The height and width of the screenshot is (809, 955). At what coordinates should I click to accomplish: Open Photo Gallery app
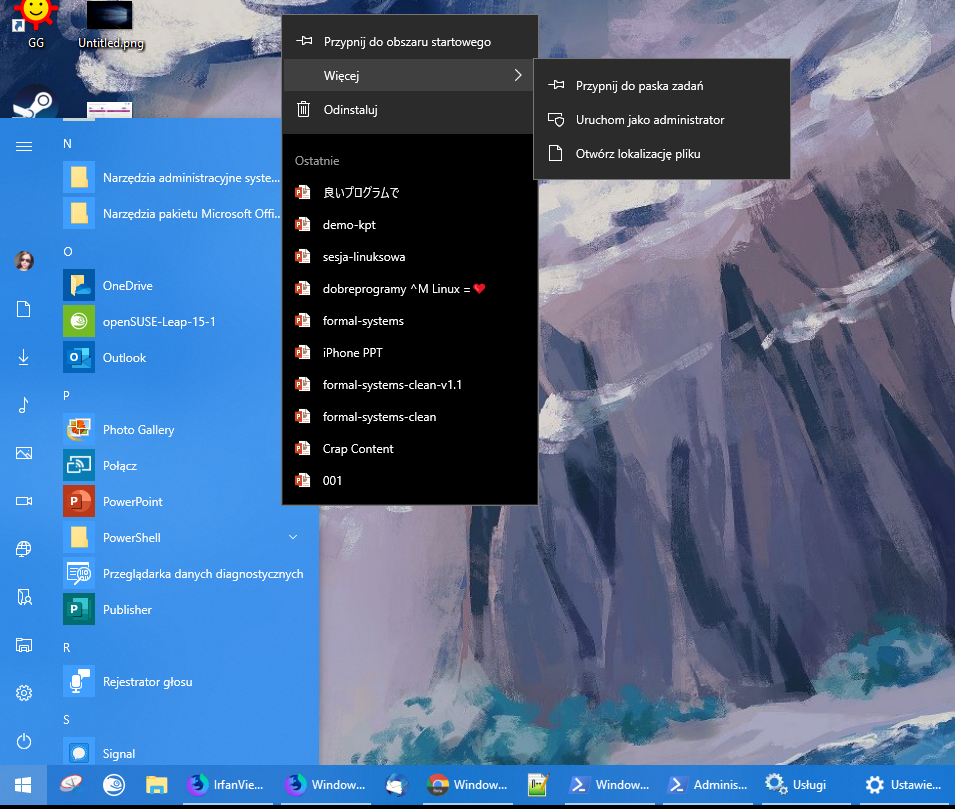point(138,429)
